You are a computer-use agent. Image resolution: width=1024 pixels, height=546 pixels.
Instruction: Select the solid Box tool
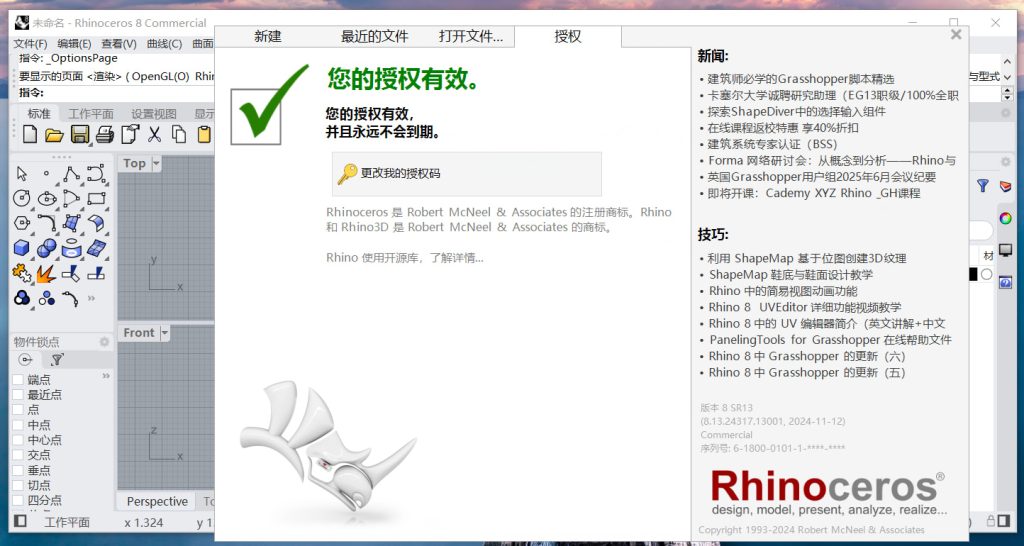tap(22, 248)
